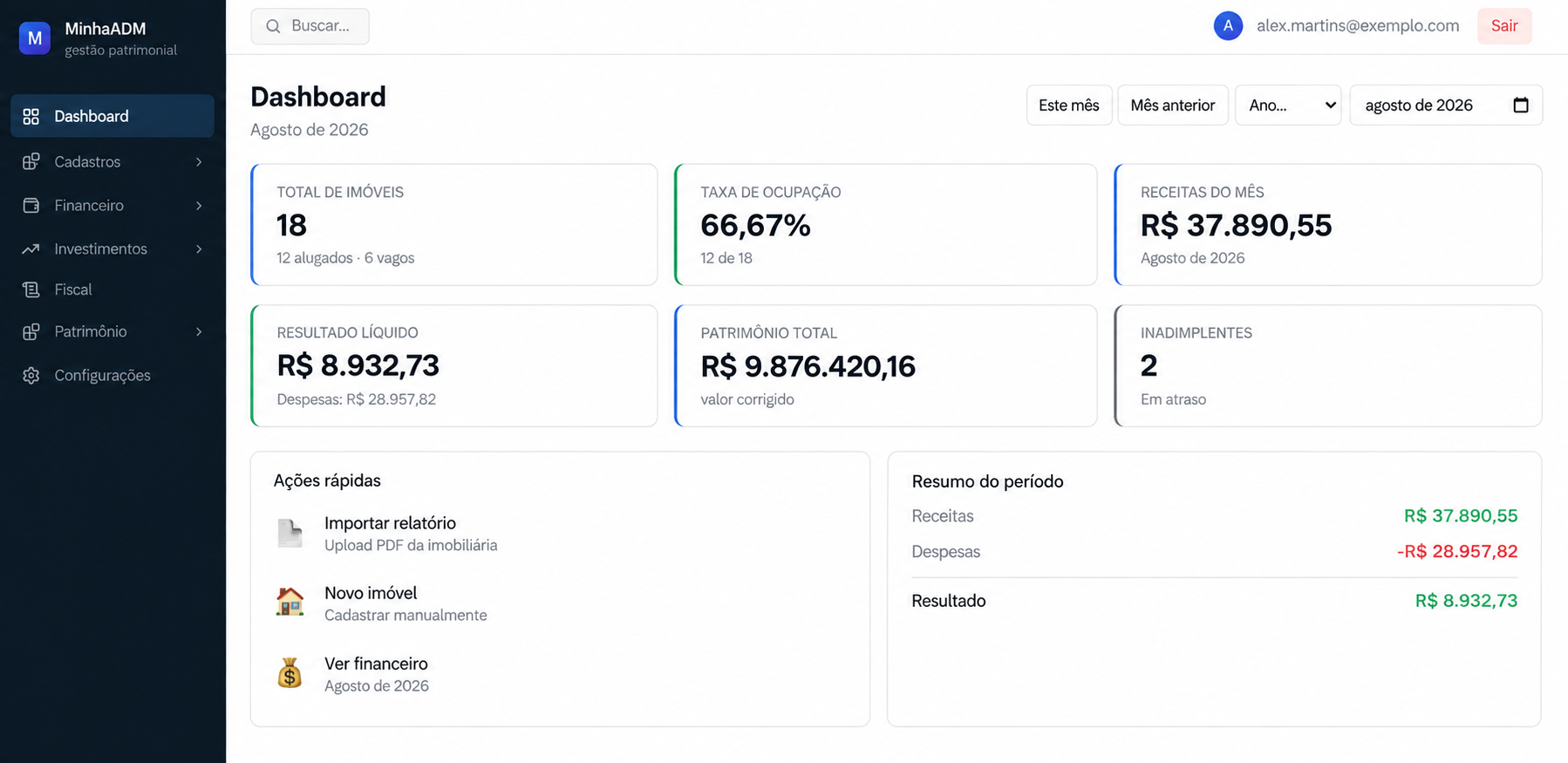
Task: Expand the Investimentos submenu chevron
Action: coord(199,249)
